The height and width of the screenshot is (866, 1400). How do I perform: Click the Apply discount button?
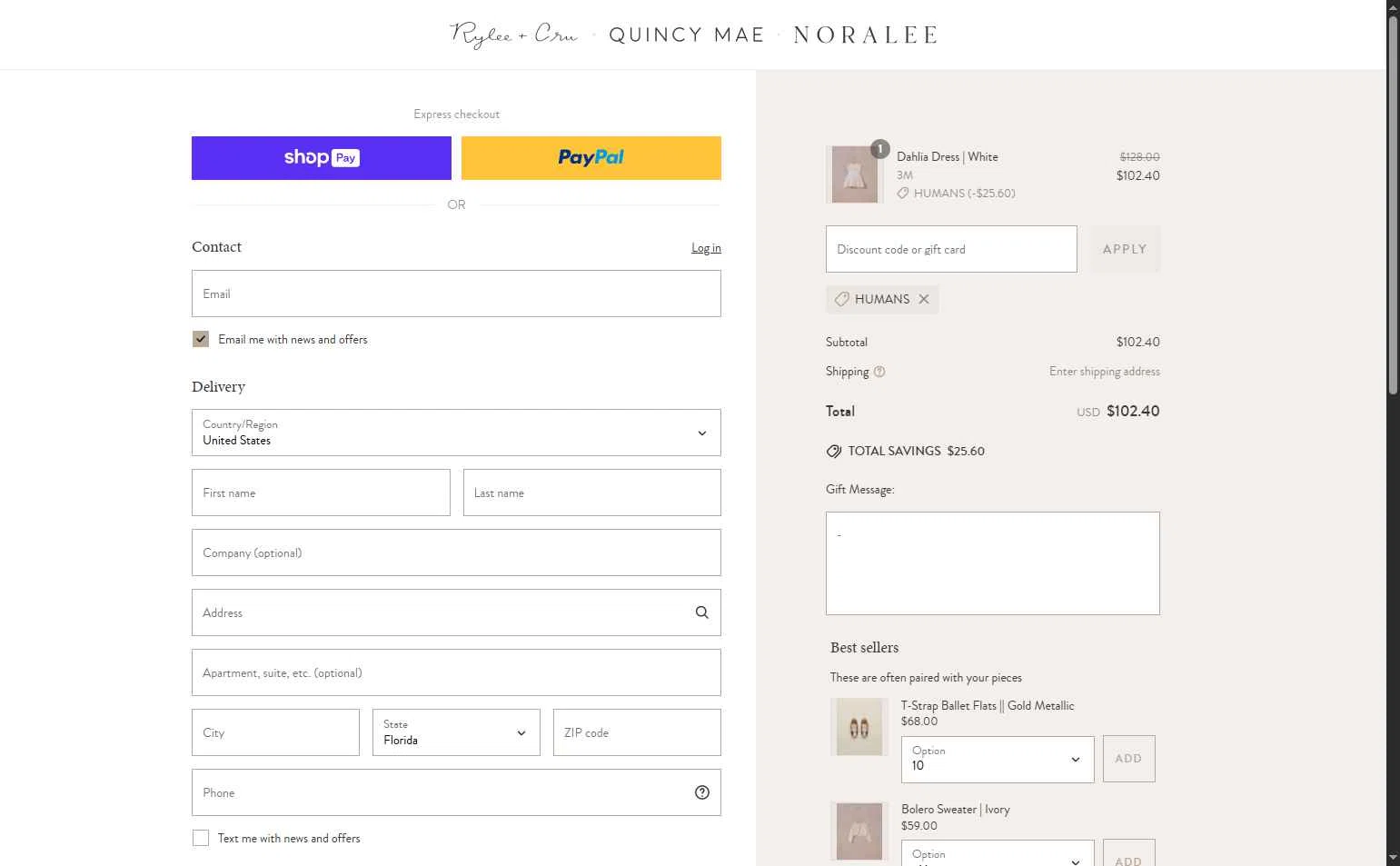(x=1125, y=249)
